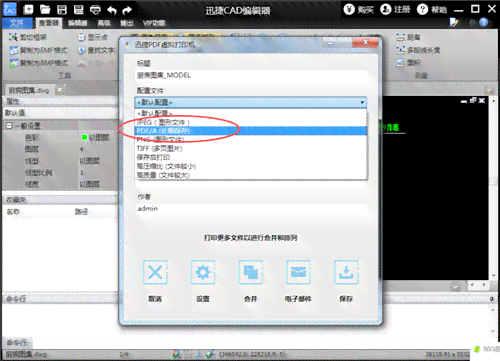This screenshot has height=361, width=500.
Task: Click the 合并 merge icon in dialog
Action: (251, 272)
